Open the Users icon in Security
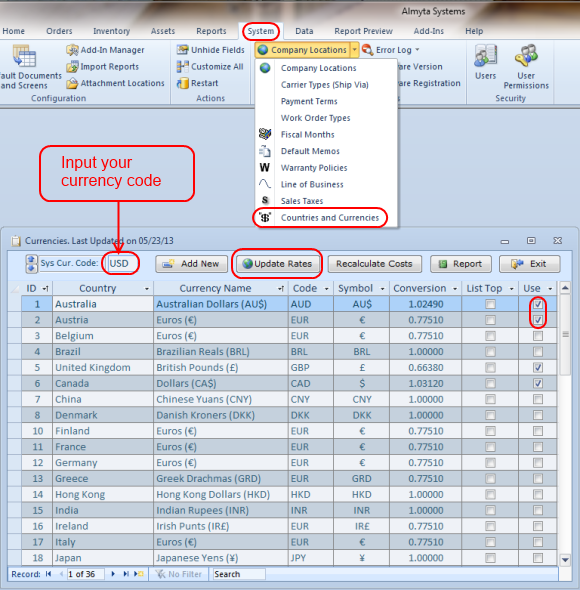The height and width of the screenshot is (590, 580). point(486,56)
